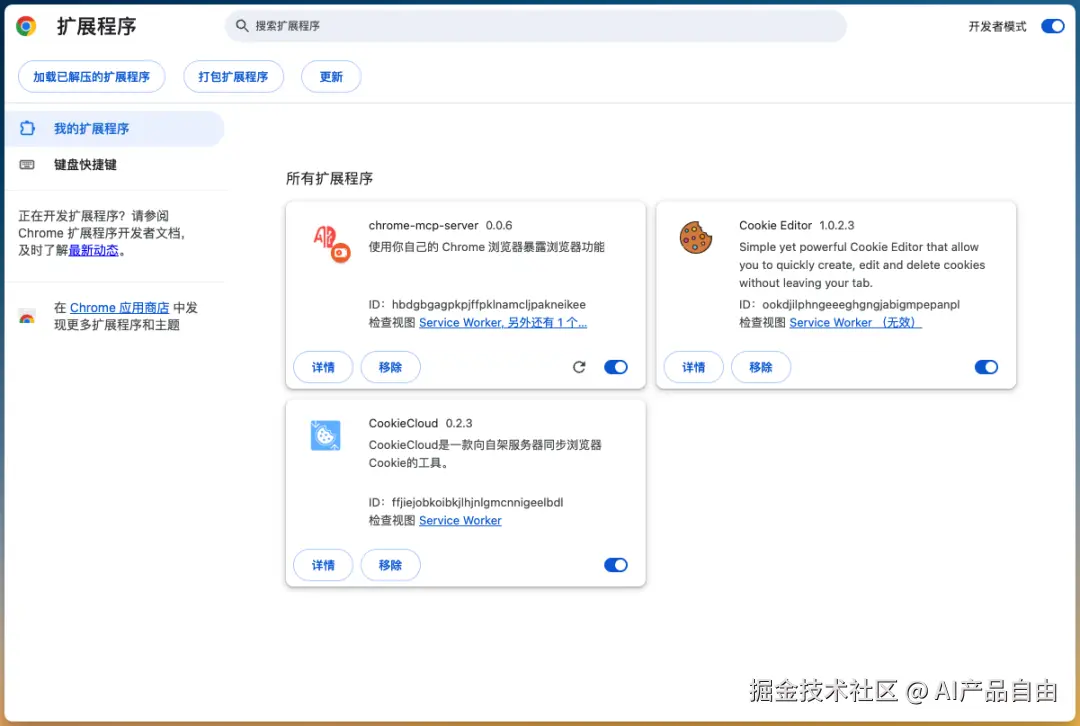Open CookieCloud Service Worker link
The width and height of the screenshot is (1080, 726).
tap(460, 520)
